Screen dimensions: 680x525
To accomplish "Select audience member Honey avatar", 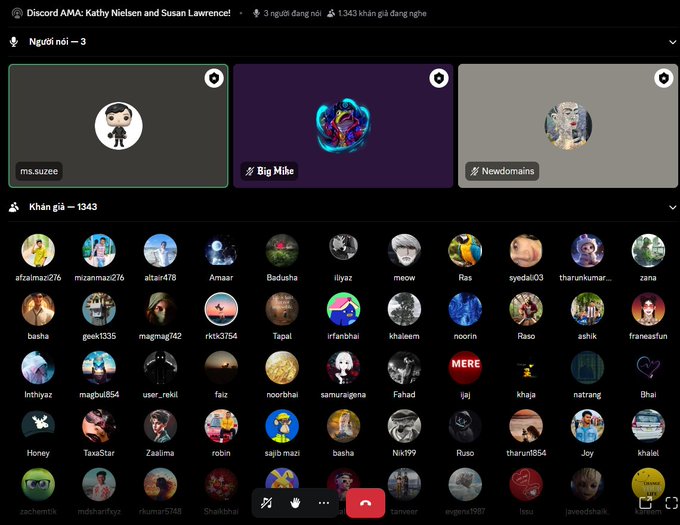I will tap(38, 426).
